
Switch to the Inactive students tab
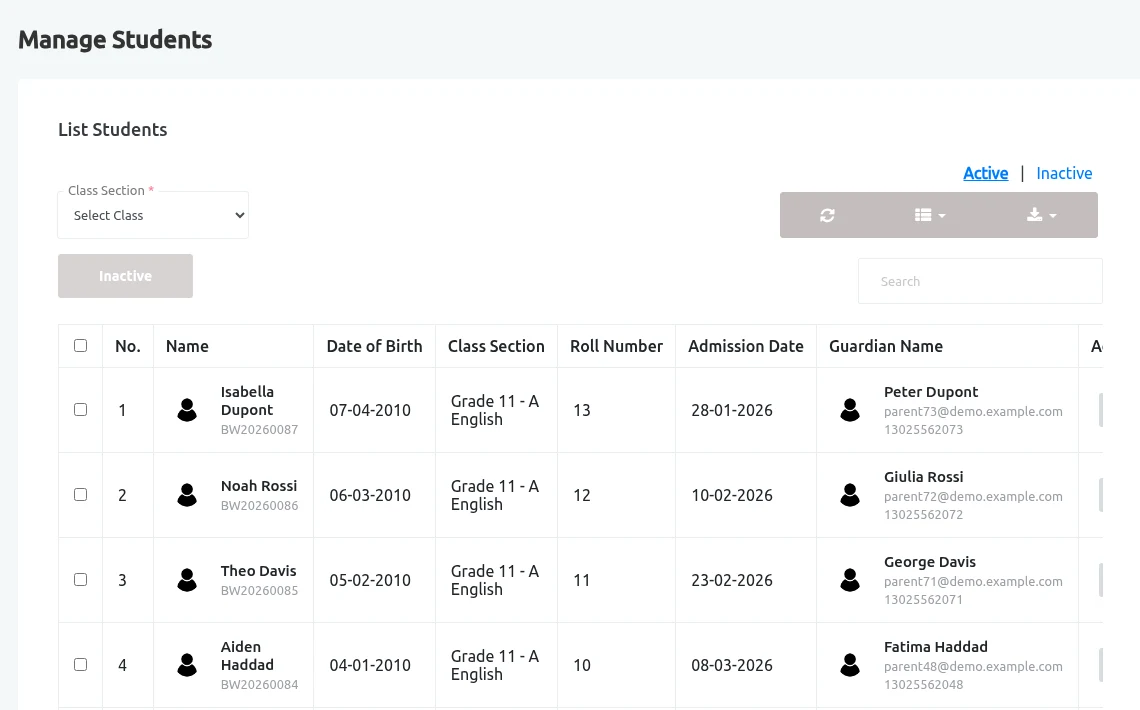[x=1064, y=173]
